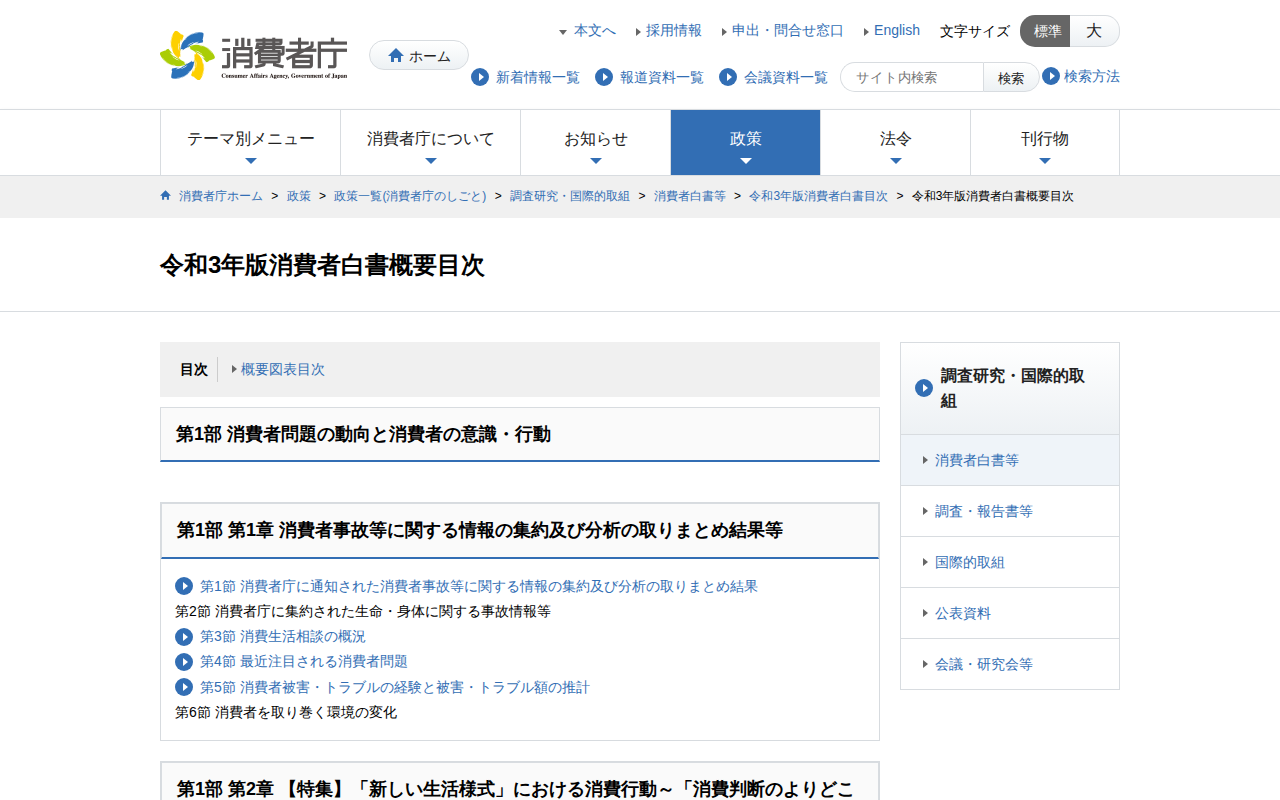This screenshot has height=800, width=1280.
Task: Click arrow icon beside 報道資料一覧
Action: [x=604, y=77]
